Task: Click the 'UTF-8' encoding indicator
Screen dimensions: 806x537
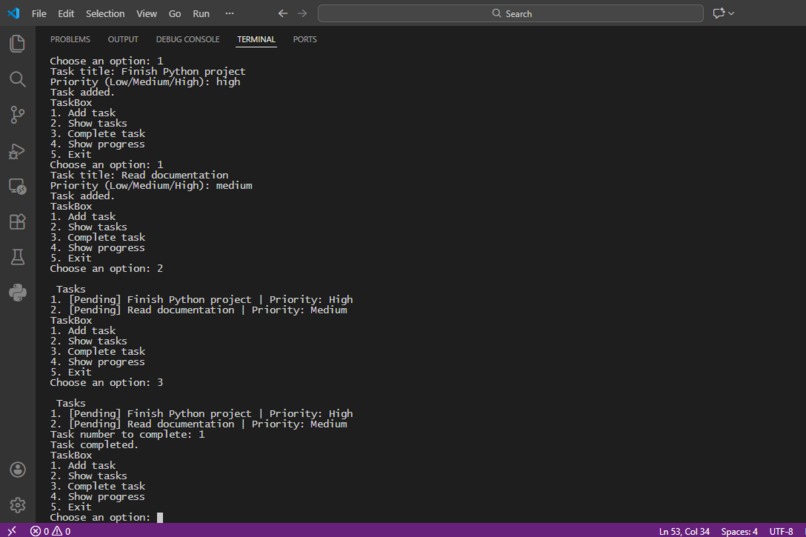Action: 781,531
